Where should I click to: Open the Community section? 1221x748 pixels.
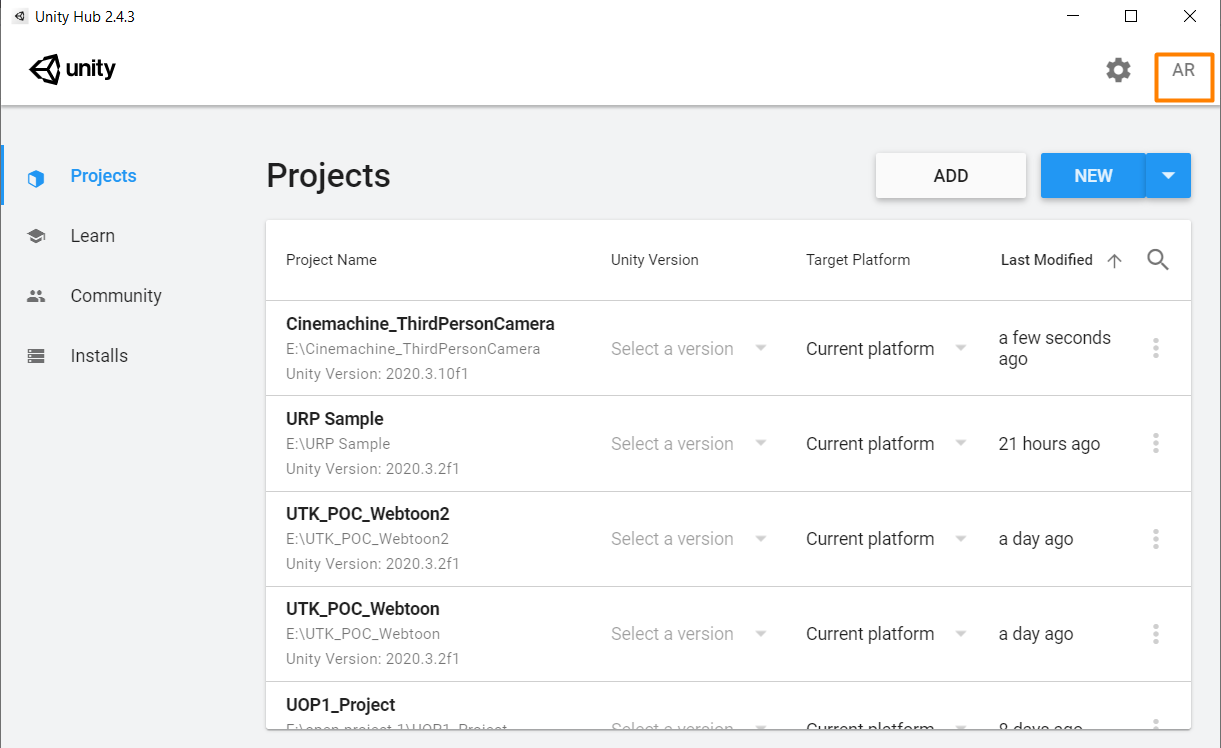click(115, 296)
